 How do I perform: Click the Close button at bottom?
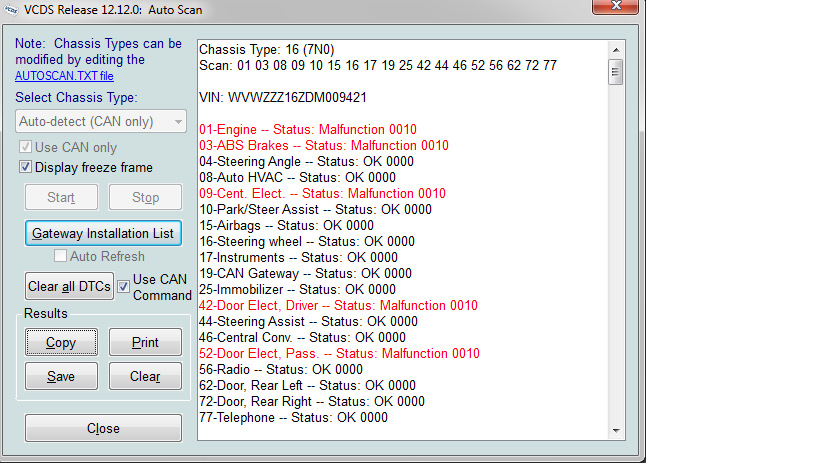click(103, 428)
